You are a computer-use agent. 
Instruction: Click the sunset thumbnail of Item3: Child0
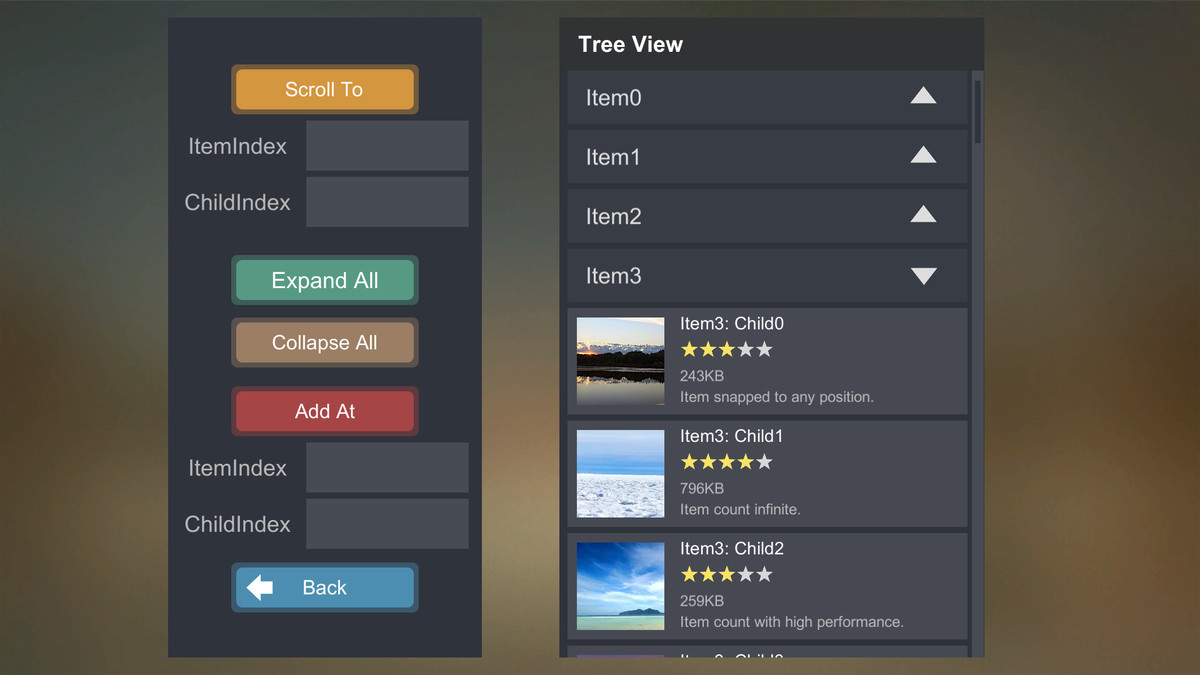click(620, 361)
